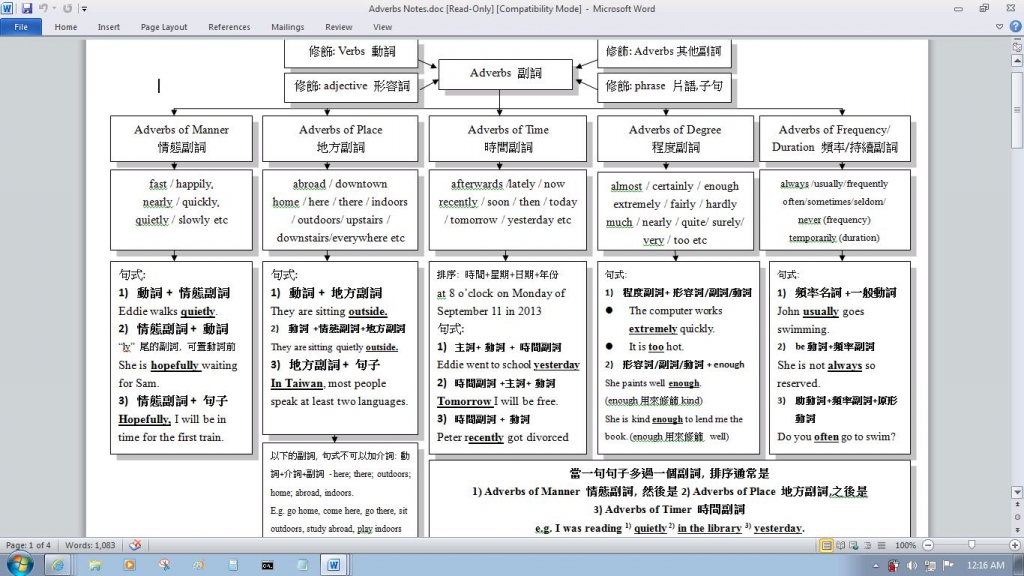This screenshot has height=576, width=1024.
Task: Open the proofing errors status icon
Action: click(x=135, y=545)
